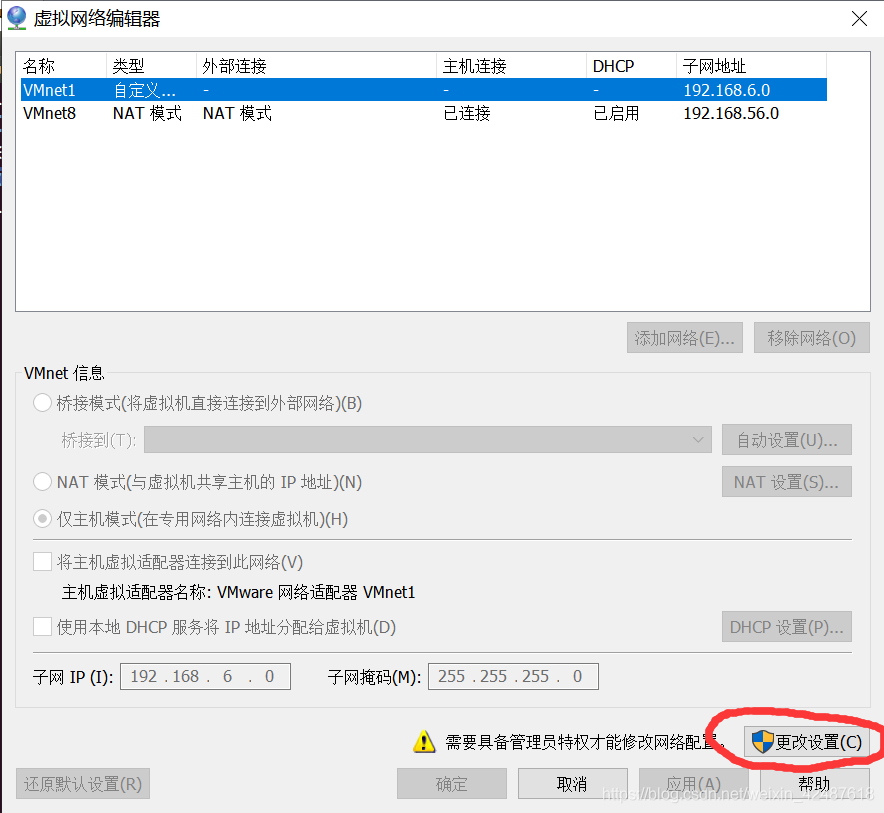884x813 pixels.
Task: Toggle 将主机虚拟适配器连接到此网络 checkbox
Action: tap(43, 562)
